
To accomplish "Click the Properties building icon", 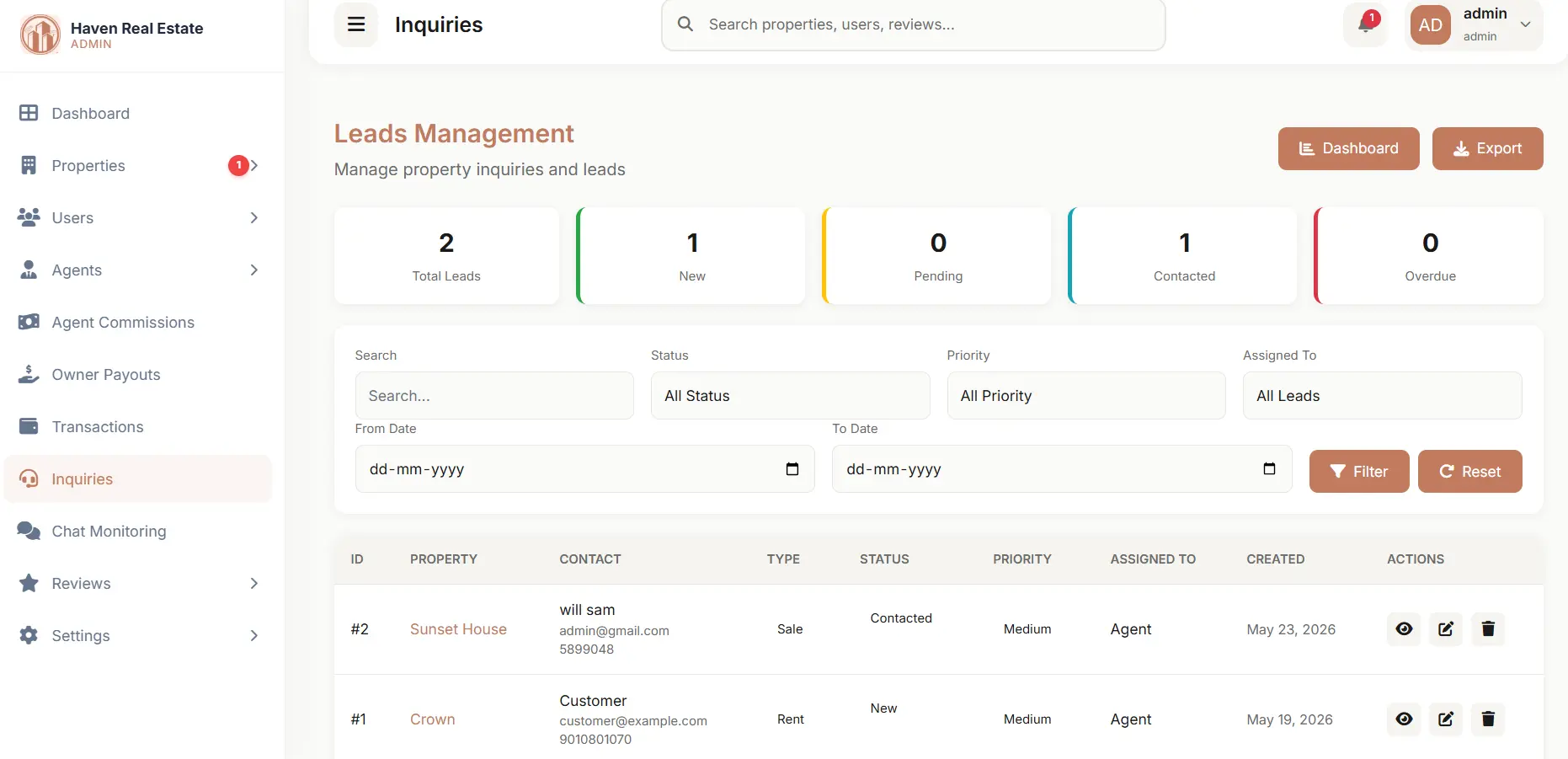I will 29,165.
